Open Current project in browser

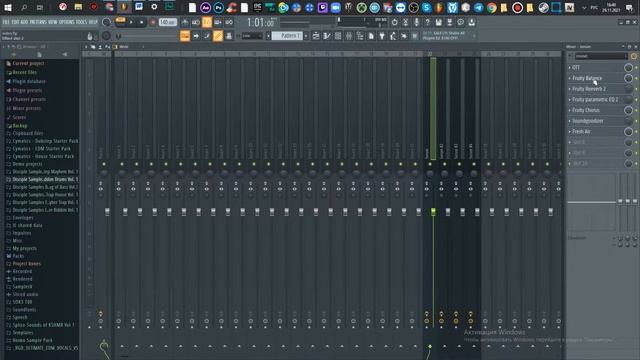point(28,64)
